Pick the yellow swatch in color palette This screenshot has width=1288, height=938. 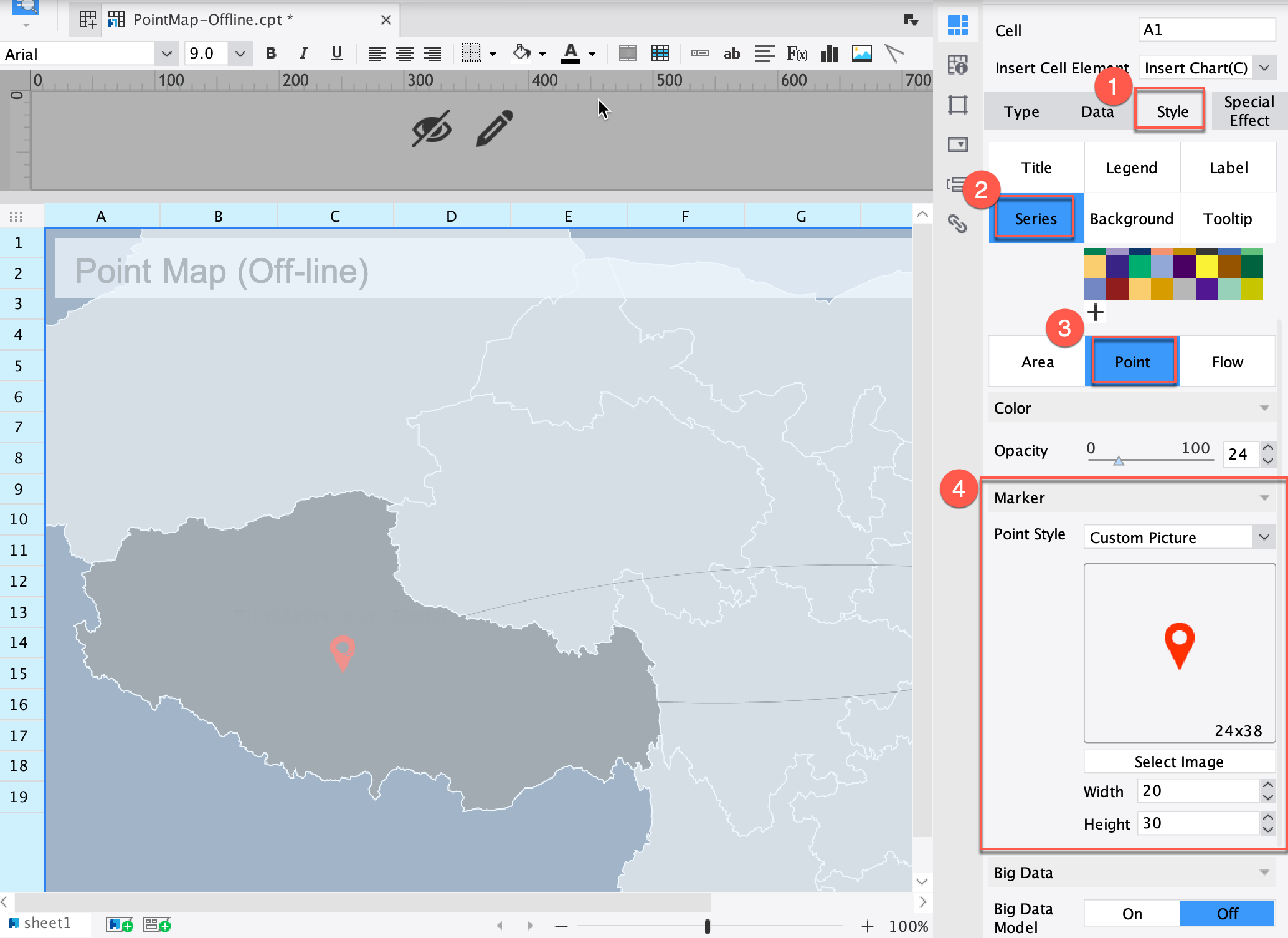[1206, 267]
